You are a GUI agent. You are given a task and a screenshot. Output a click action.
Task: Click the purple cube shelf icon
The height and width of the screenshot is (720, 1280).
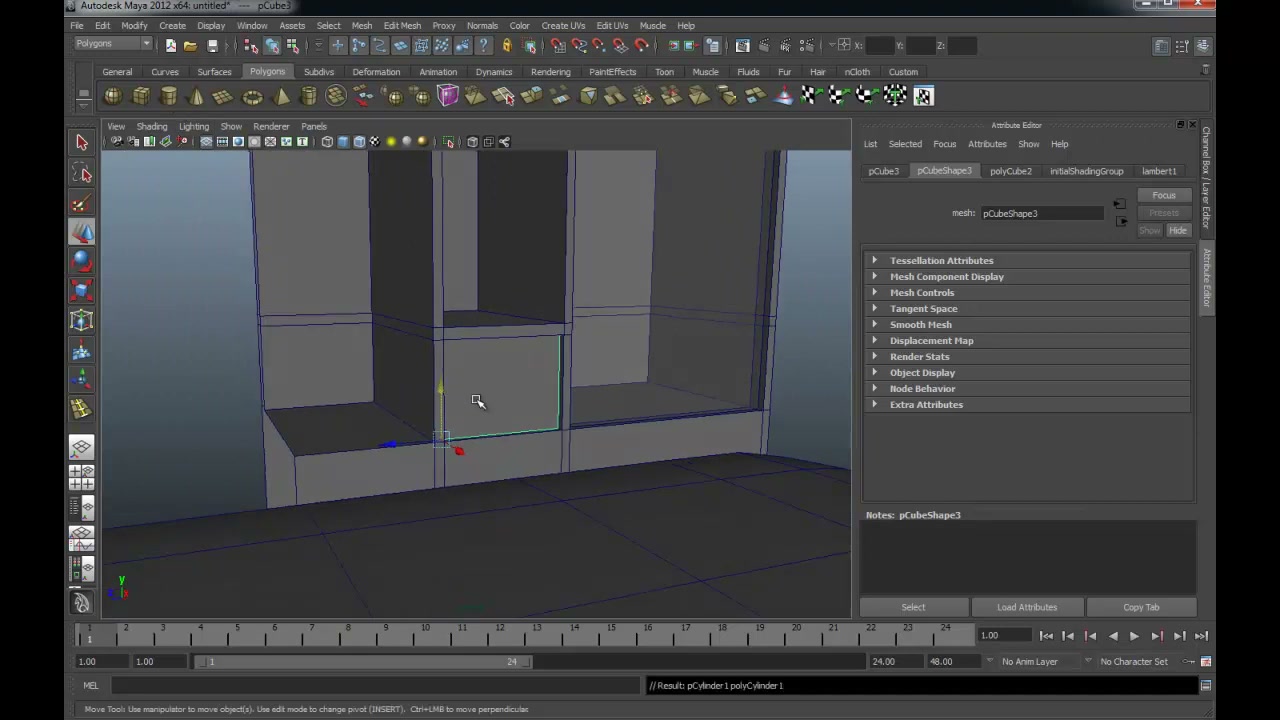pos(447,96)
